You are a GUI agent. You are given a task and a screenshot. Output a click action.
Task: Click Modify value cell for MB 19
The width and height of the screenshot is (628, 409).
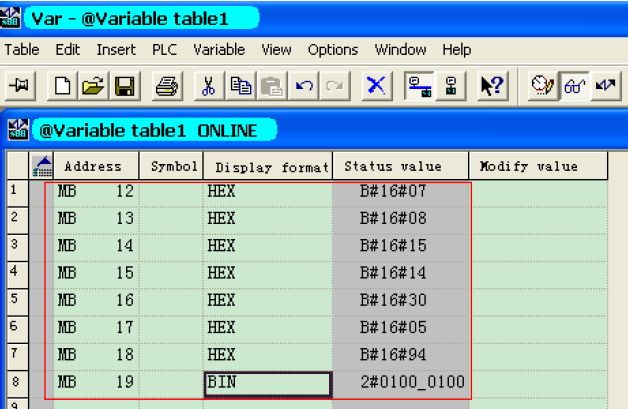pyautogui.click(x=538, y=382)
